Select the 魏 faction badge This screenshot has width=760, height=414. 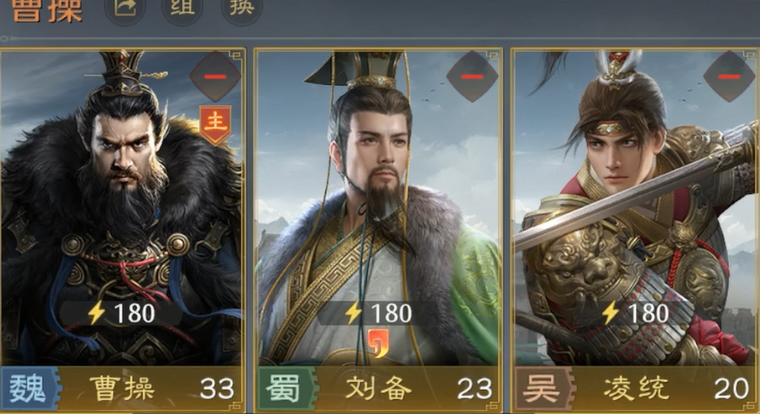(x=30, y=389)
